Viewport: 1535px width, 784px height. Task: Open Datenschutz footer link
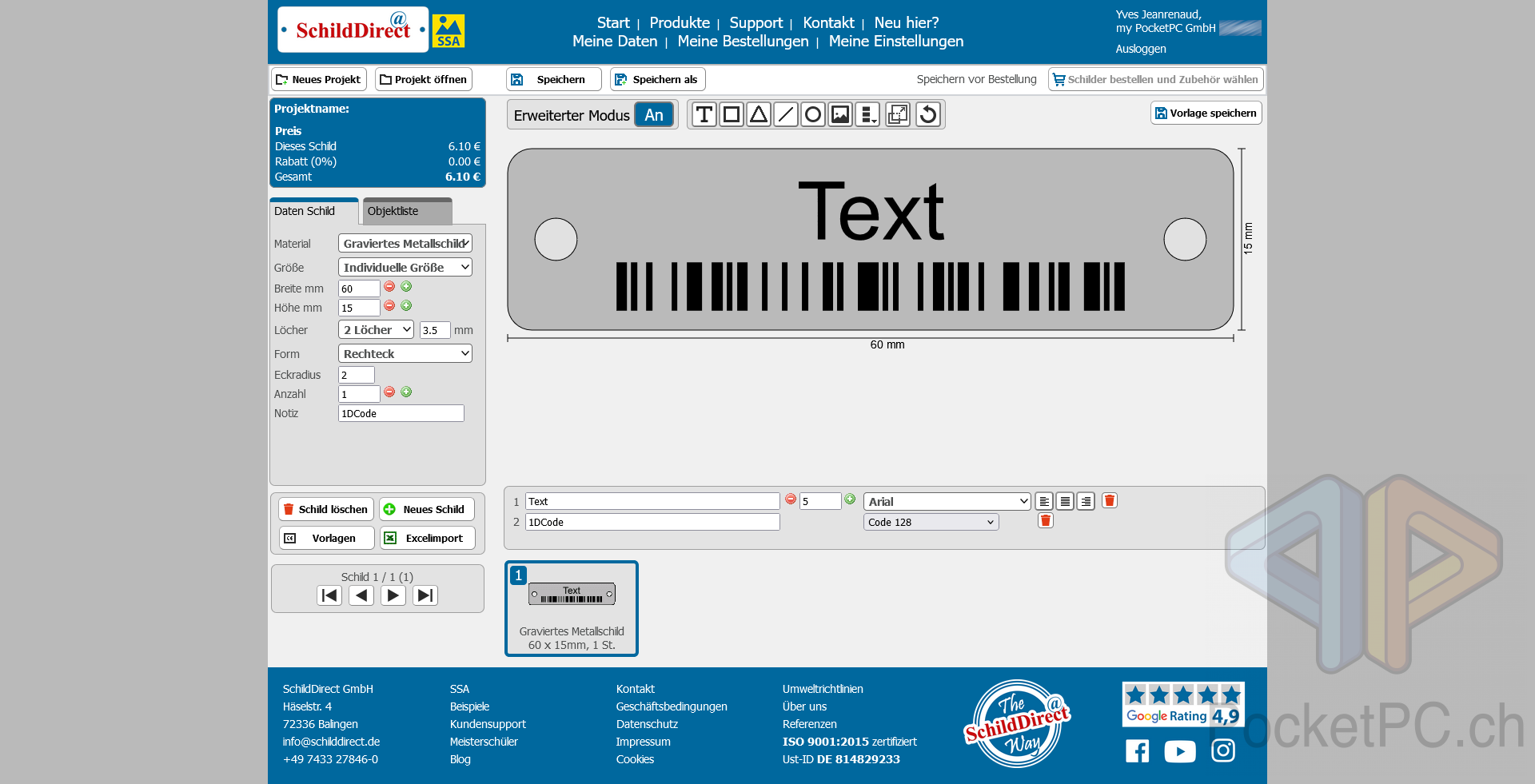(647, 724)
